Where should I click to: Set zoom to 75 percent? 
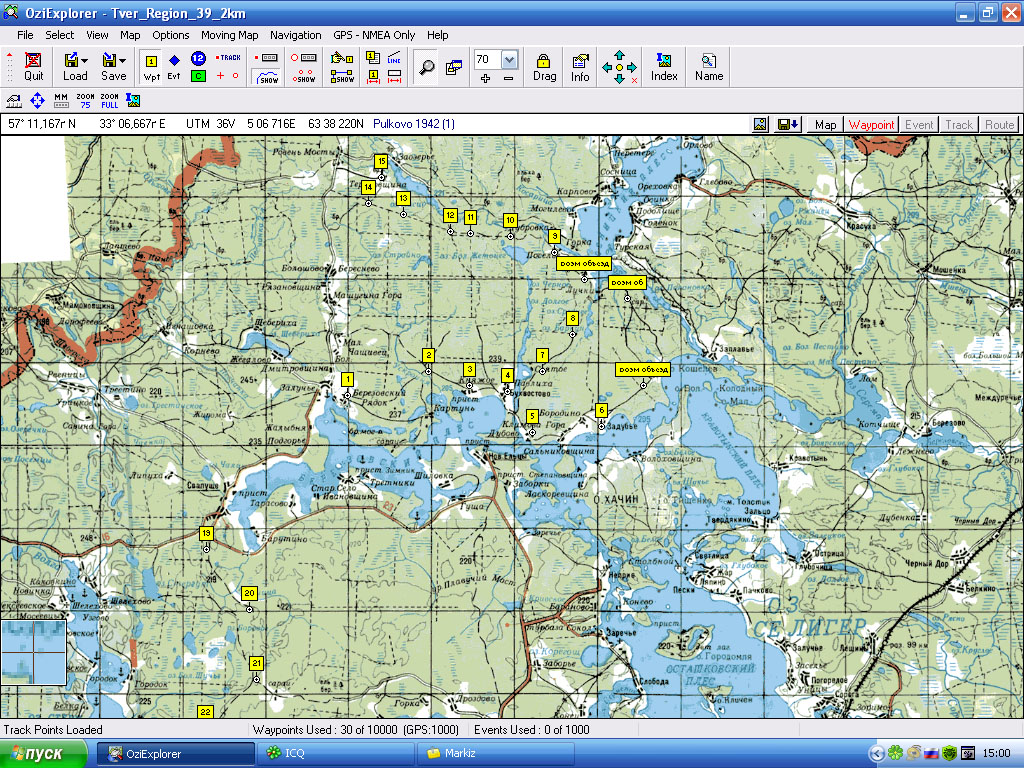pos(85,99)
